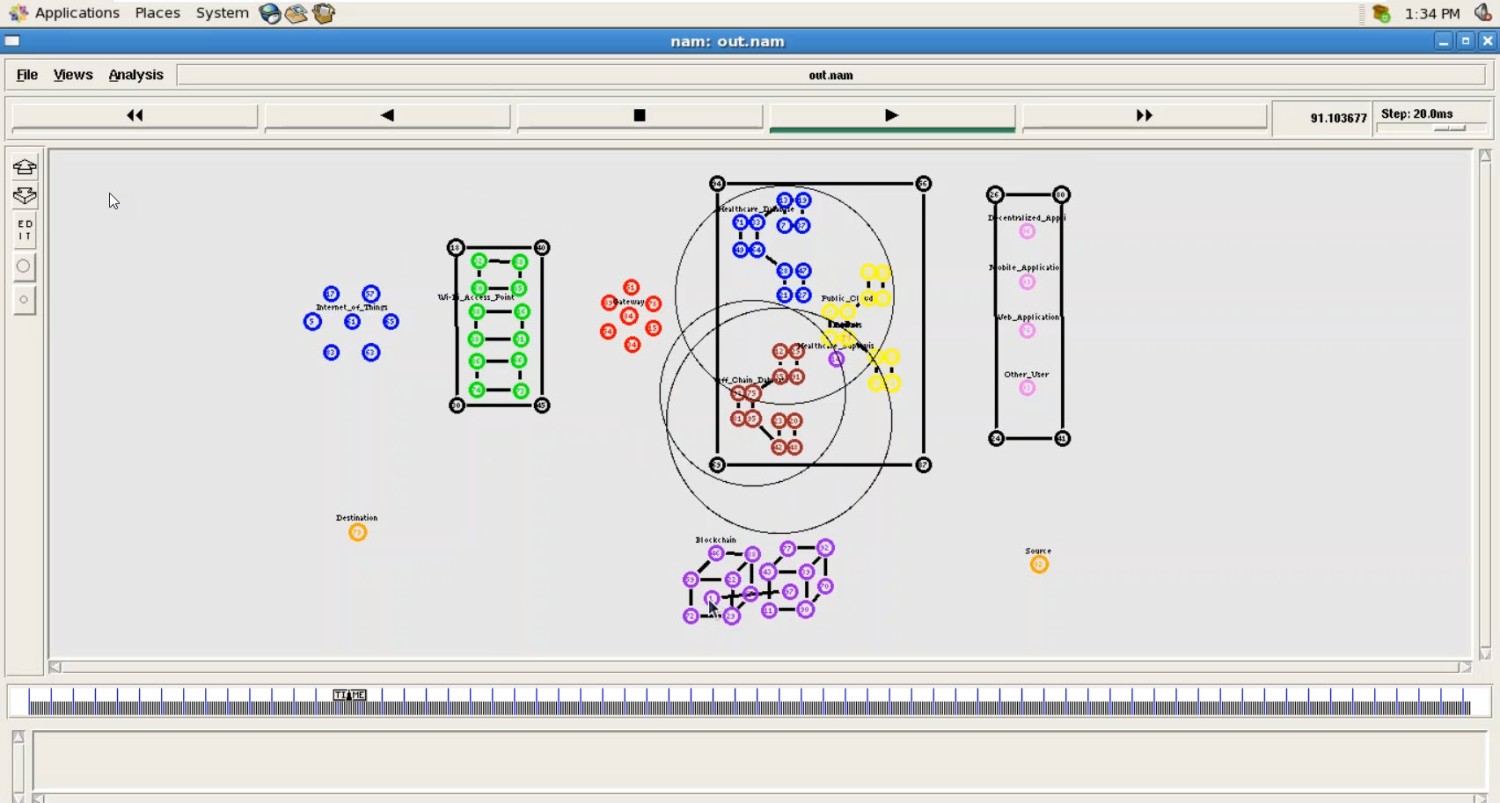This screenshot has height=803, width=1500.
Task: Open the File menu
Action: point(27,75)
